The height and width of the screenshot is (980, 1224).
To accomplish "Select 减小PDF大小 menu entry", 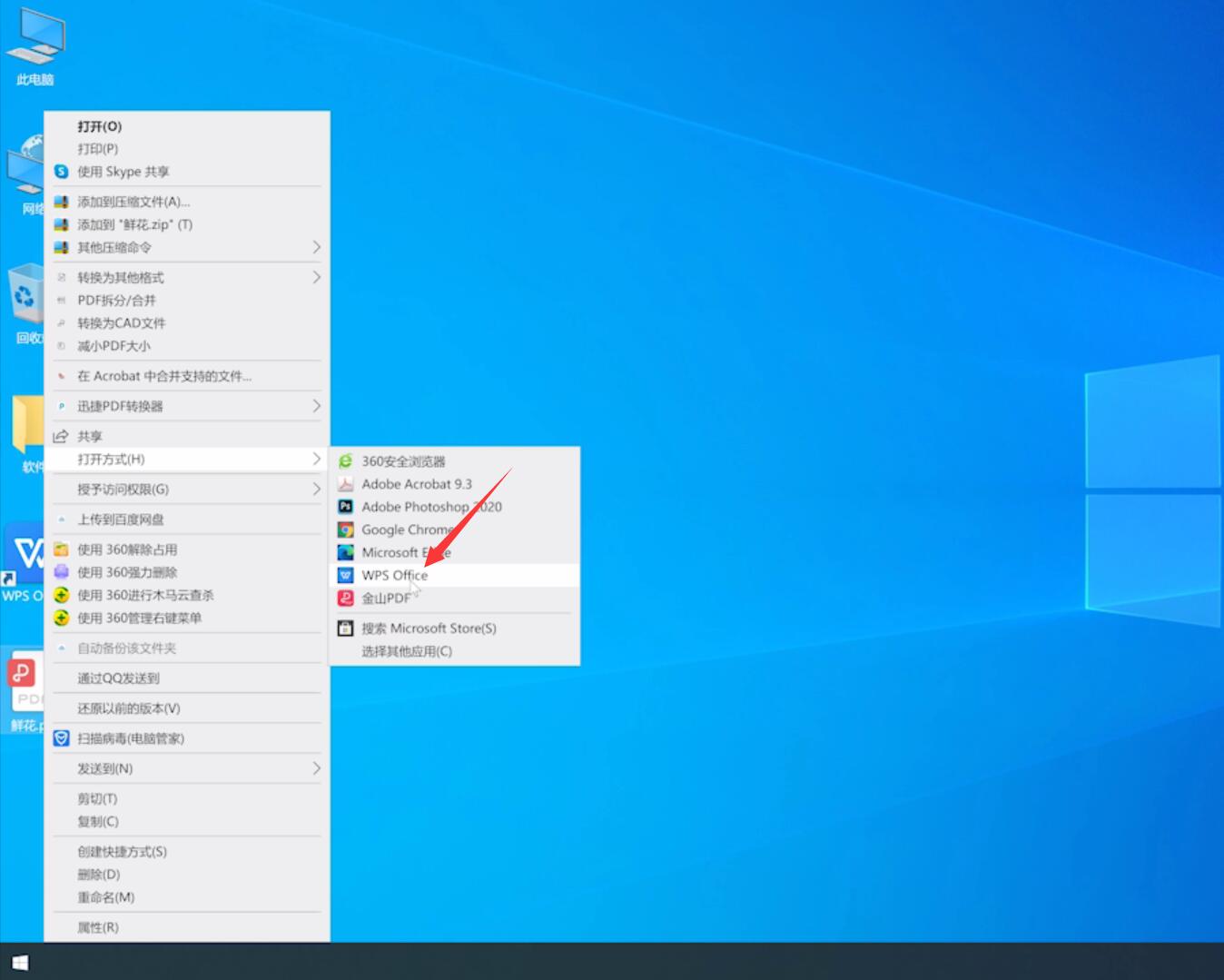I will click(187, 345).
